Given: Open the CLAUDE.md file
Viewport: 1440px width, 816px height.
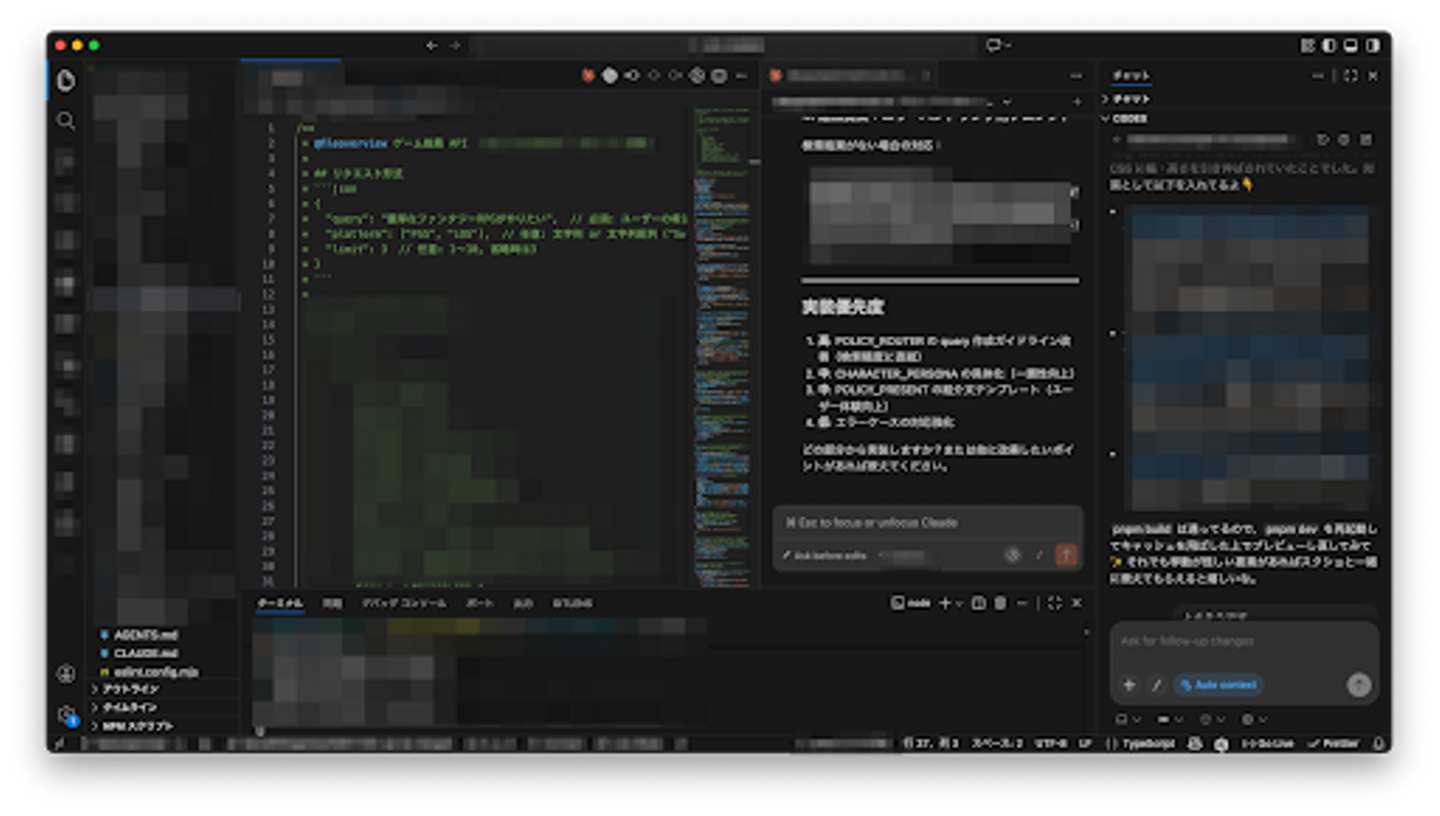Looking at the screenshot, I should coord(144,653).
